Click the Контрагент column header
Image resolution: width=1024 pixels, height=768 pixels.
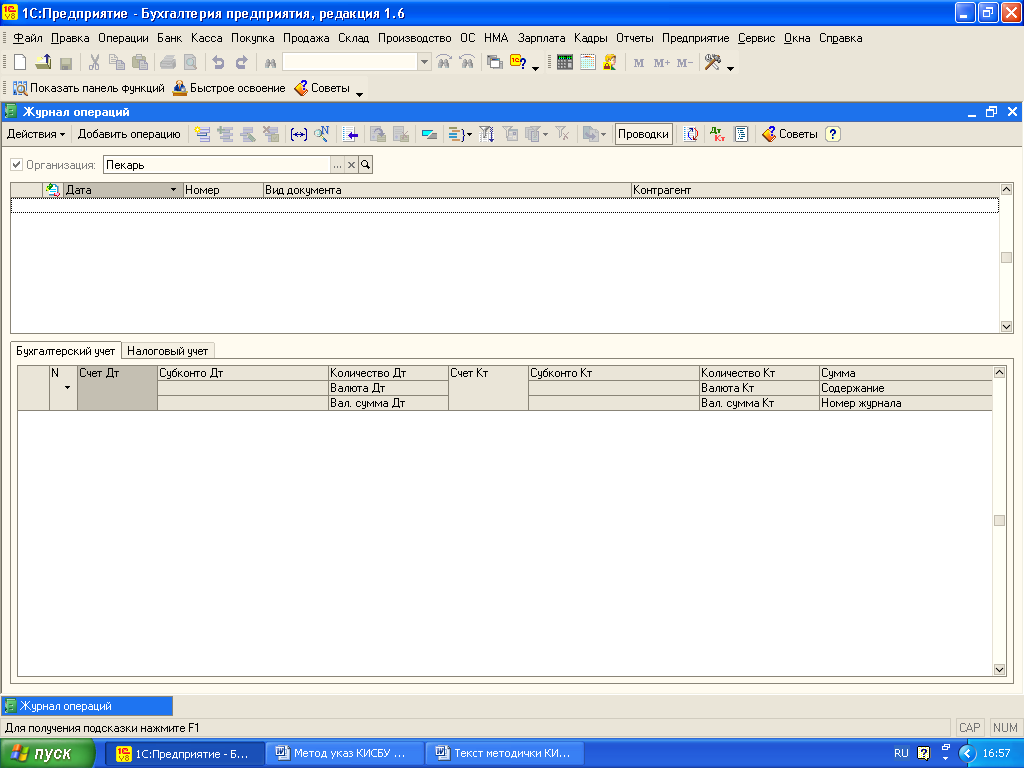815,190
